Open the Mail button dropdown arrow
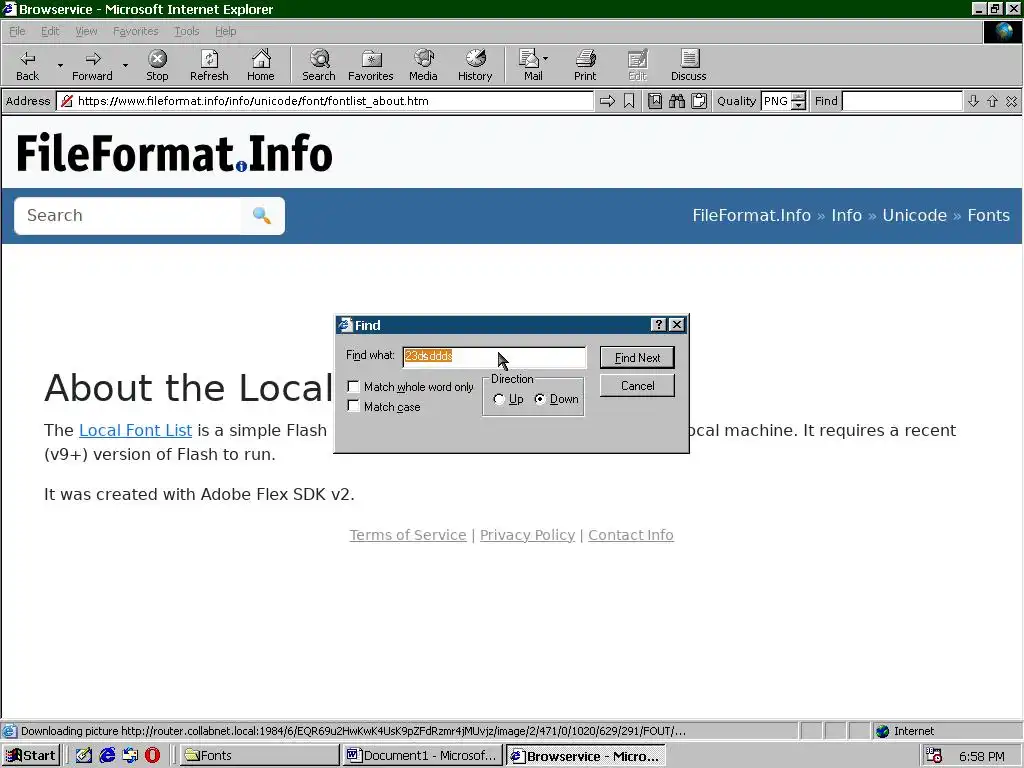The height and width of the screenshot is (768, 1024). (546, 59)
